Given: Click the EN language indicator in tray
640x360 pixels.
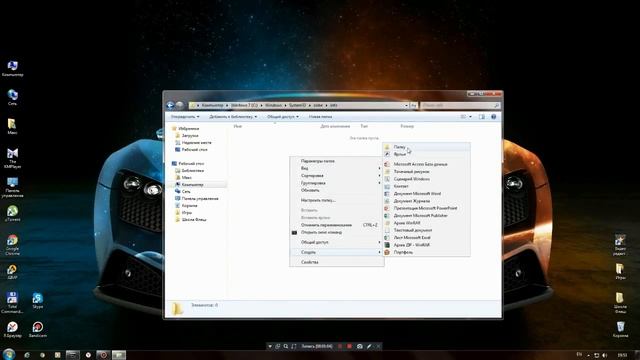Looking at the screenshot, I should (579, 354).
